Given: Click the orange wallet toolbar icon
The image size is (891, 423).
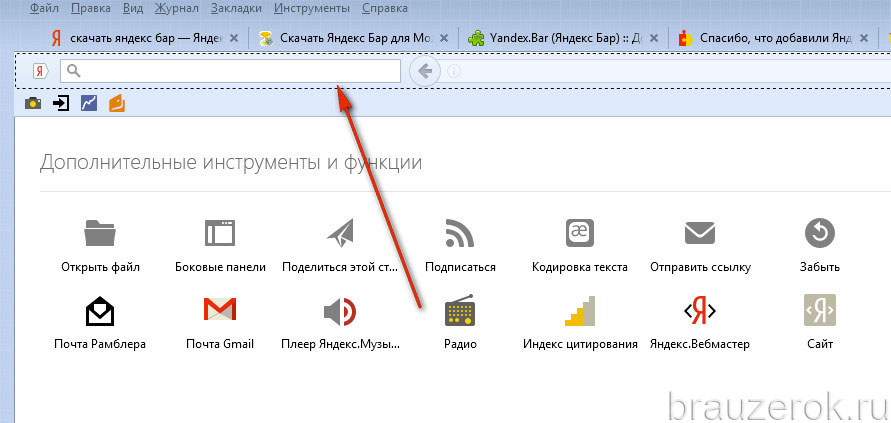Looking at the screenshot, I should coord(117,103).
